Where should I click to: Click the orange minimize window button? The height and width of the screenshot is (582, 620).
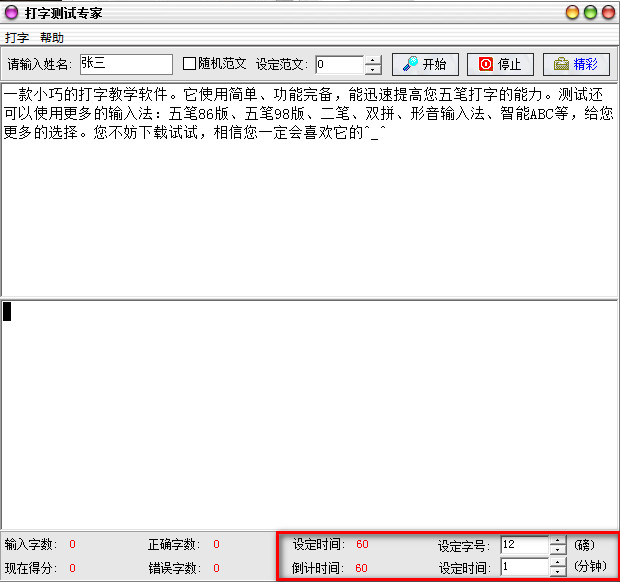pyautogui.click(x=572, y=12)
